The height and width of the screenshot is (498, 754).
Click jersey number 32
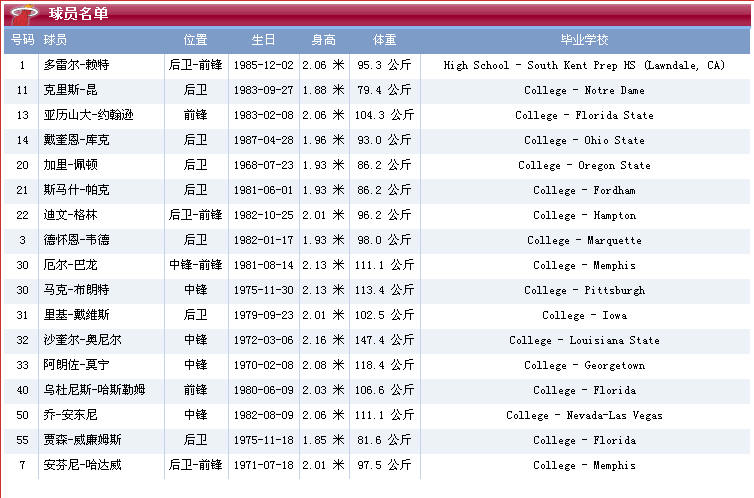pos(22,340)
